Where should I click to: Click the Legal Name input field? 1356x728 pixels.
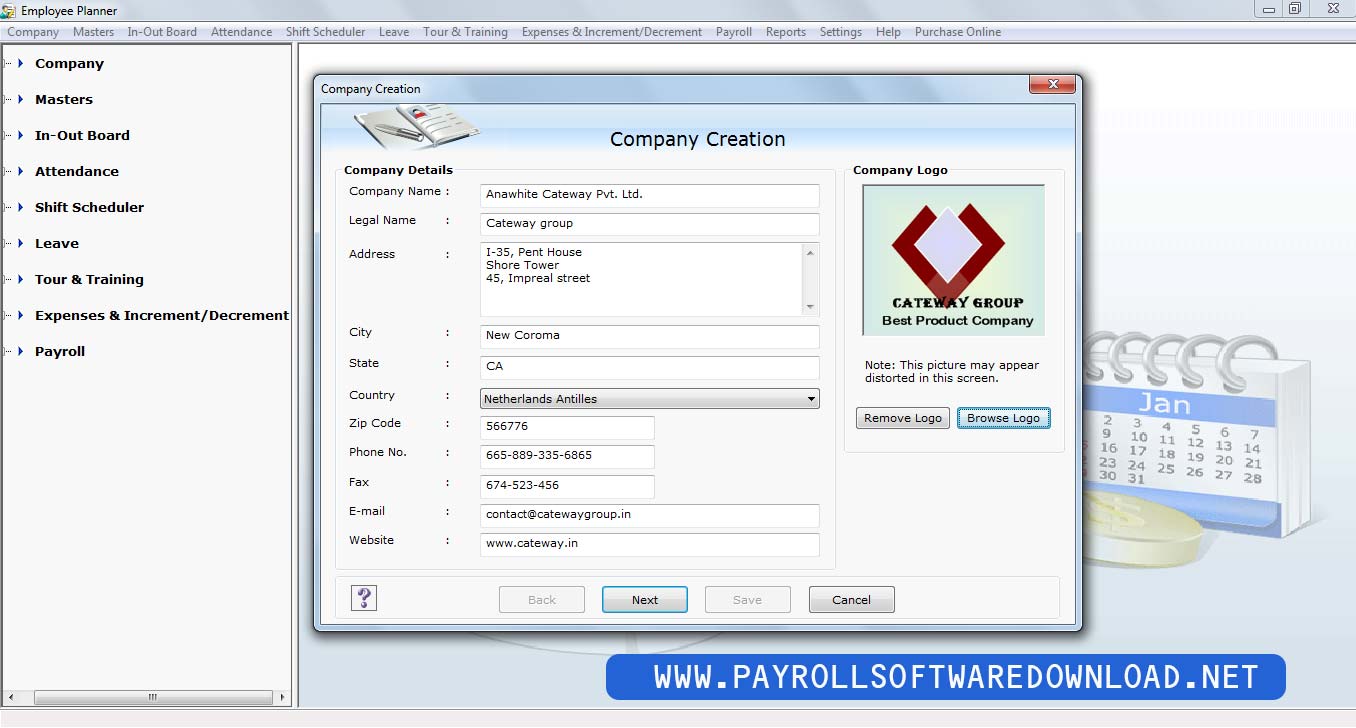pos(650,224)
